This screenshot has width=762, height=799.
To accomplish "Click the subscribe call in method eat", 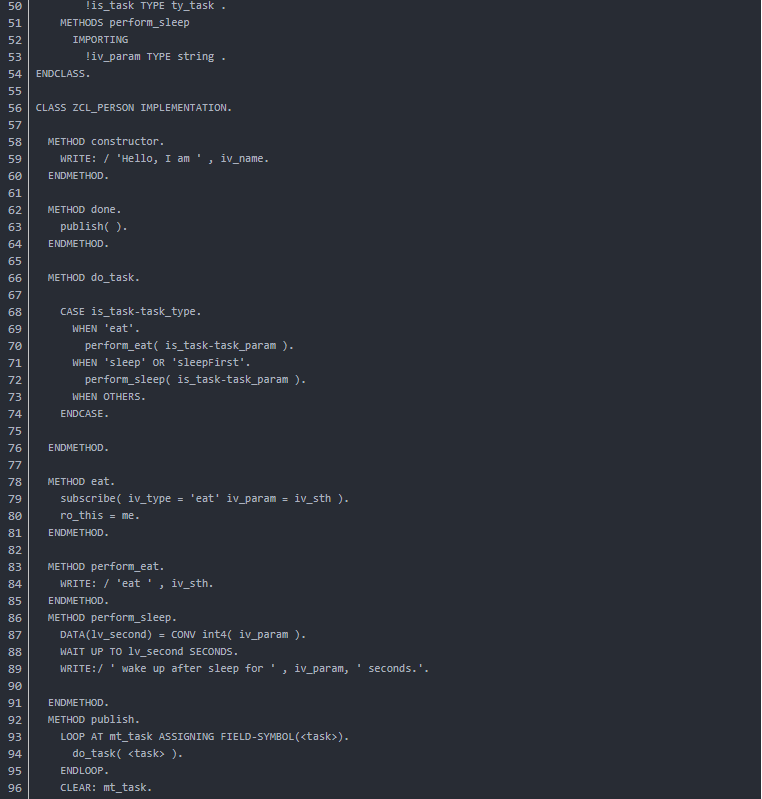I will coord(204,499).
